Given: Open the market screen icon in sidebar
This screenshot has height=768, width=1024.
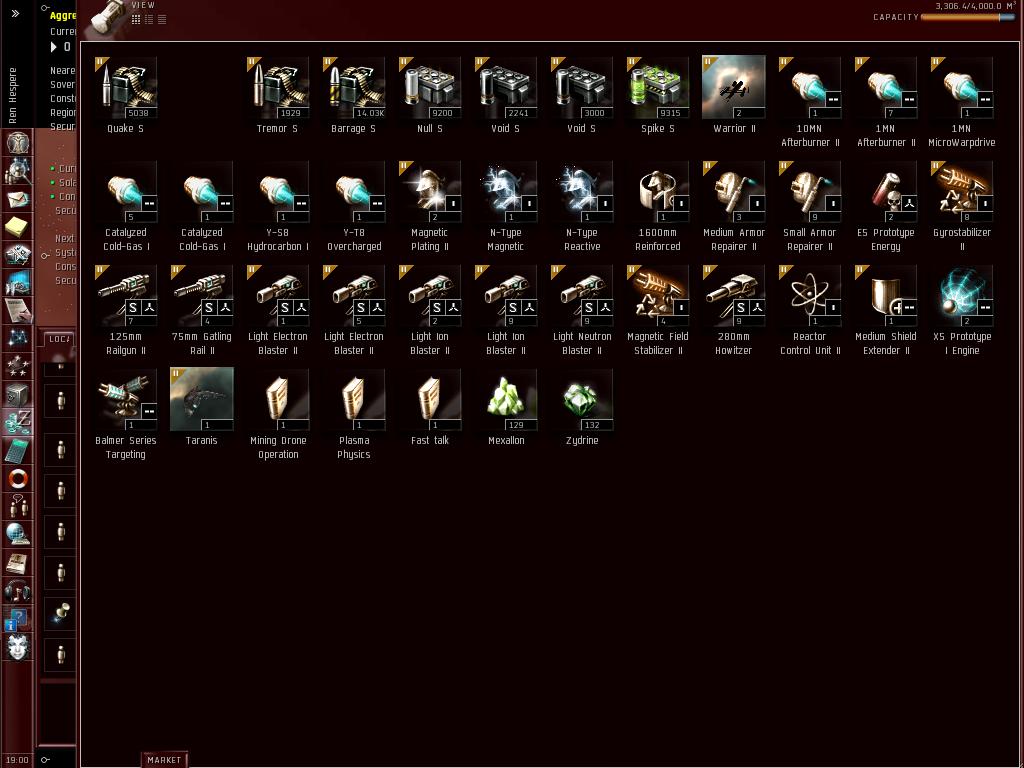Looking at the screenshot, I should tap(18, 283).
